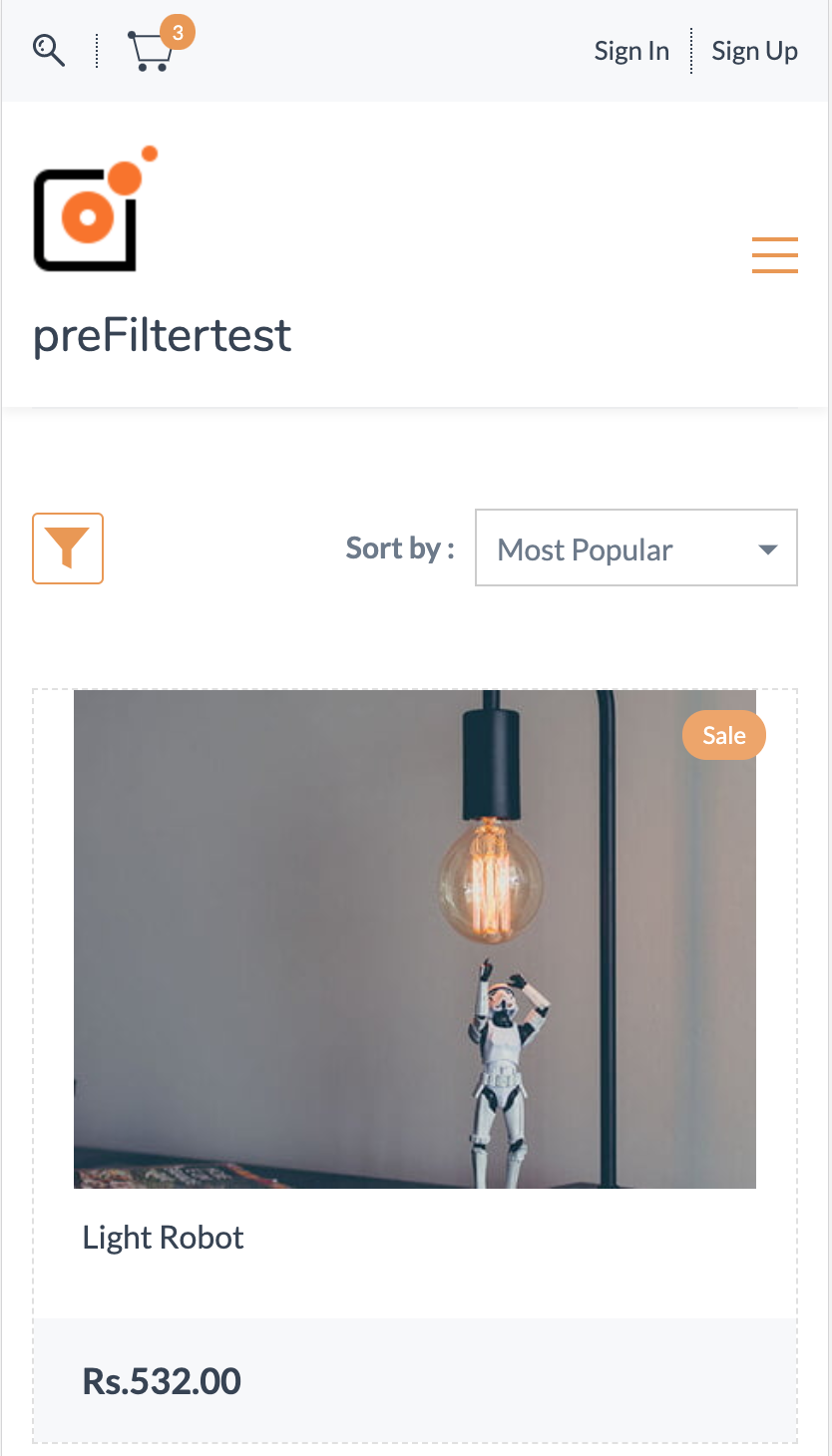Click the Sale badge on Light Robot
This screenshot has height=1456, width=832.
coord(723,736)
